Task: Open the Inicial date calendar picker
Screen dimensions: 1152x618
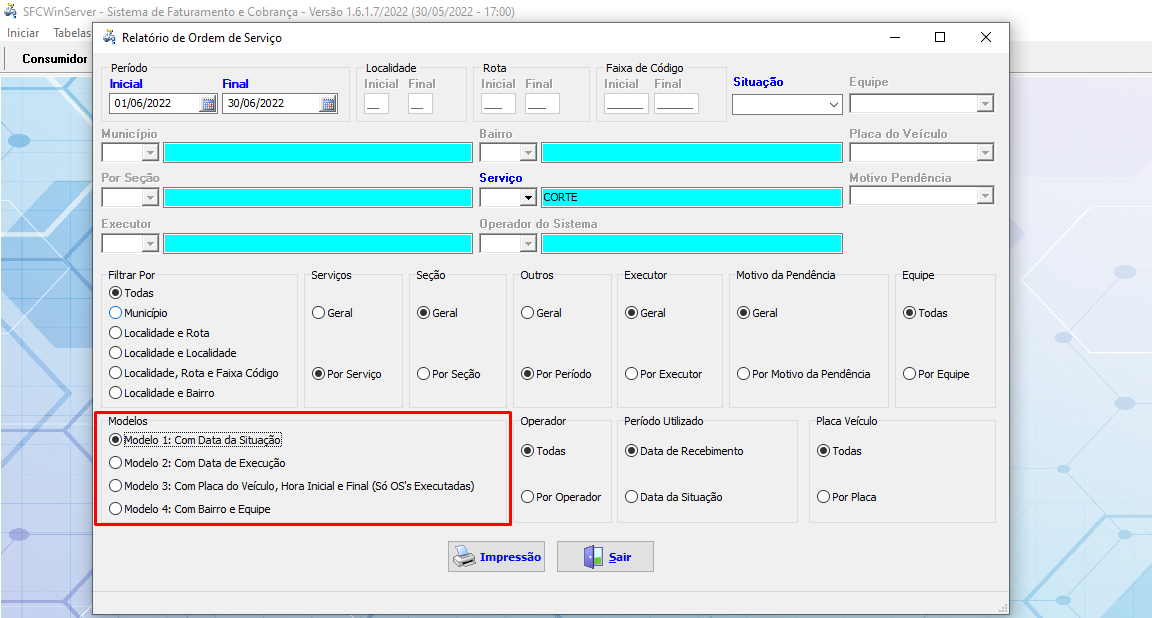Action: coord(208,103)
